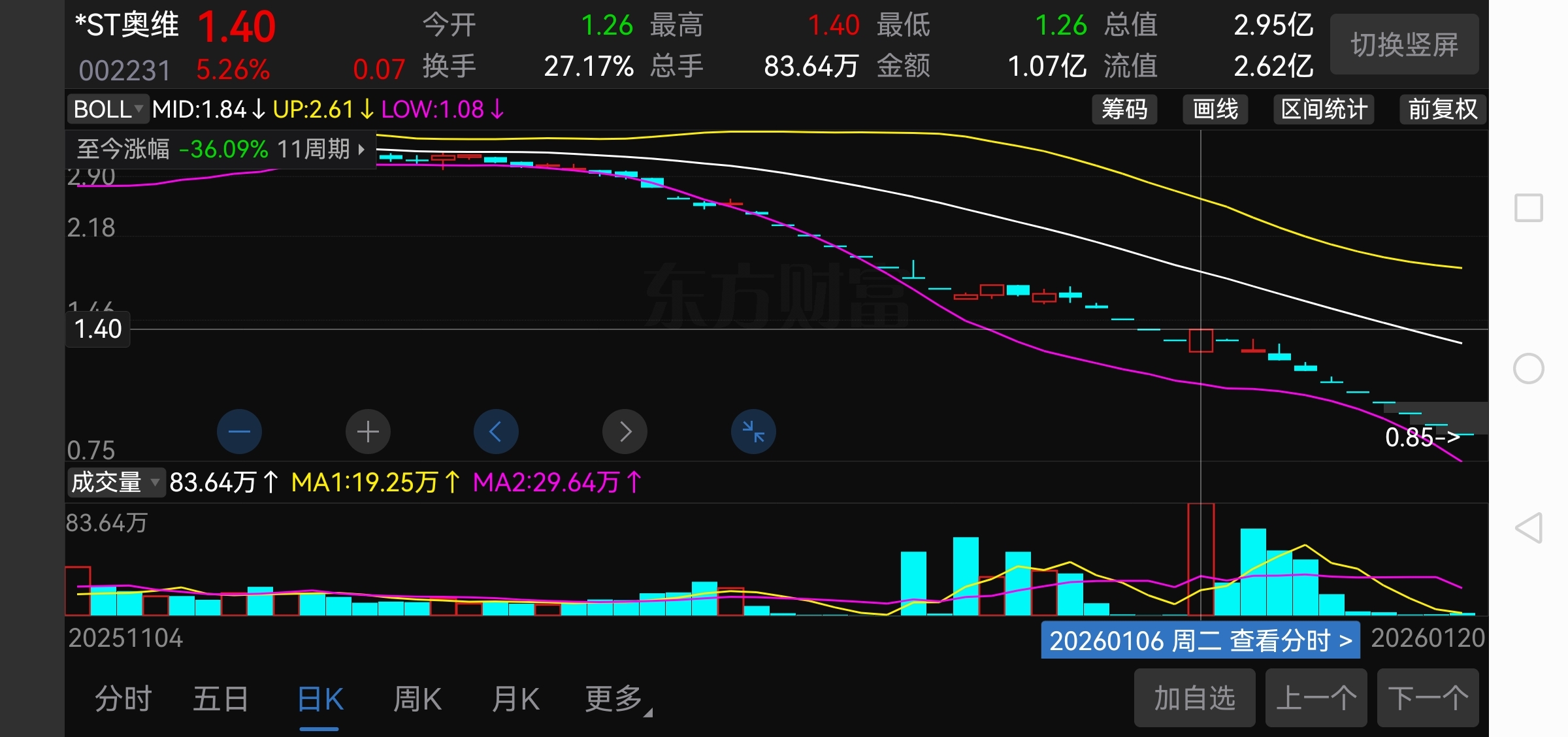Switch to 分时 intraday tab
Viewport: 1568px width, 737px height.
[123, 698]
